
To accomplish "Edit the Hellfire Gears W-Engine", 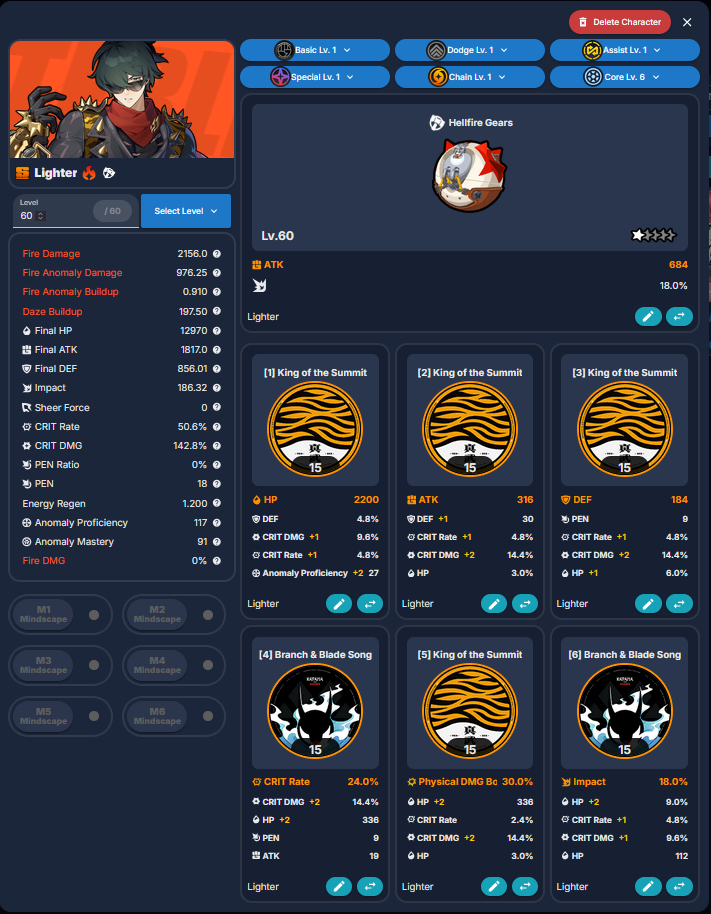I will [x=648, y=317].
